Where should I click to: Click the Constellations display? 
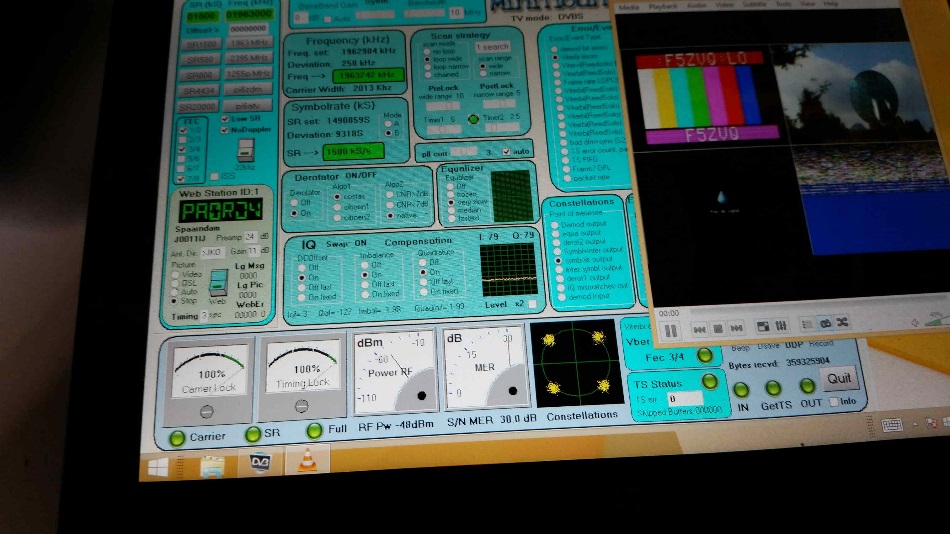(576, 364)
